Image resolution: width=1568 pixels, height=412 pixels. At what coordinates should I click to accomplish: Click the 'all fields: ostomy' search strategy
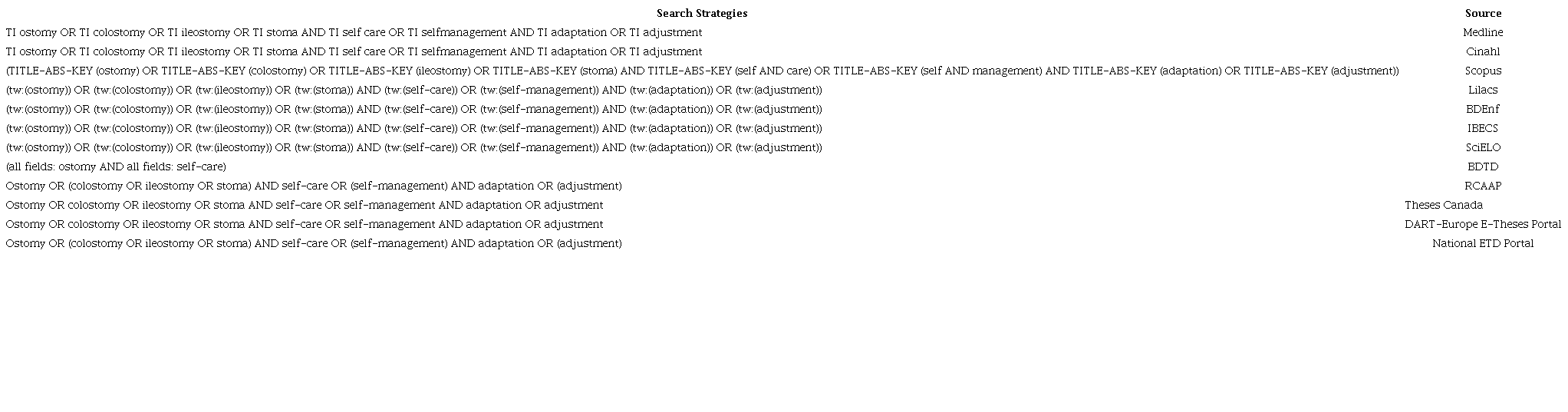(116, 166)
